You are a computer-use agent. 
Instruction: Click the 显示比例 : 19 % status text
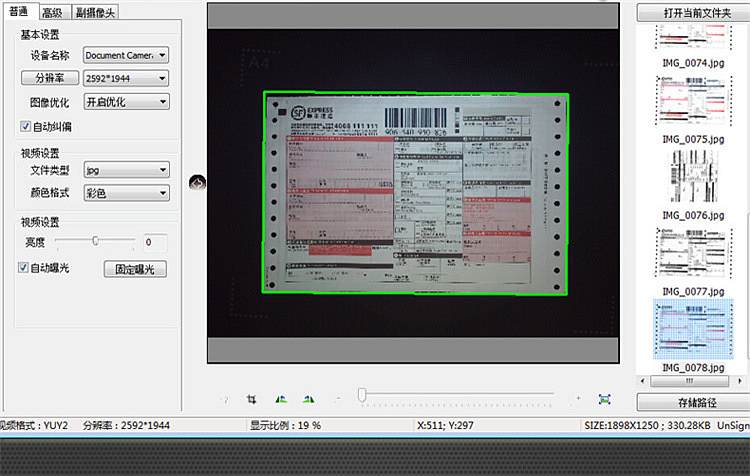click(285, 425)
